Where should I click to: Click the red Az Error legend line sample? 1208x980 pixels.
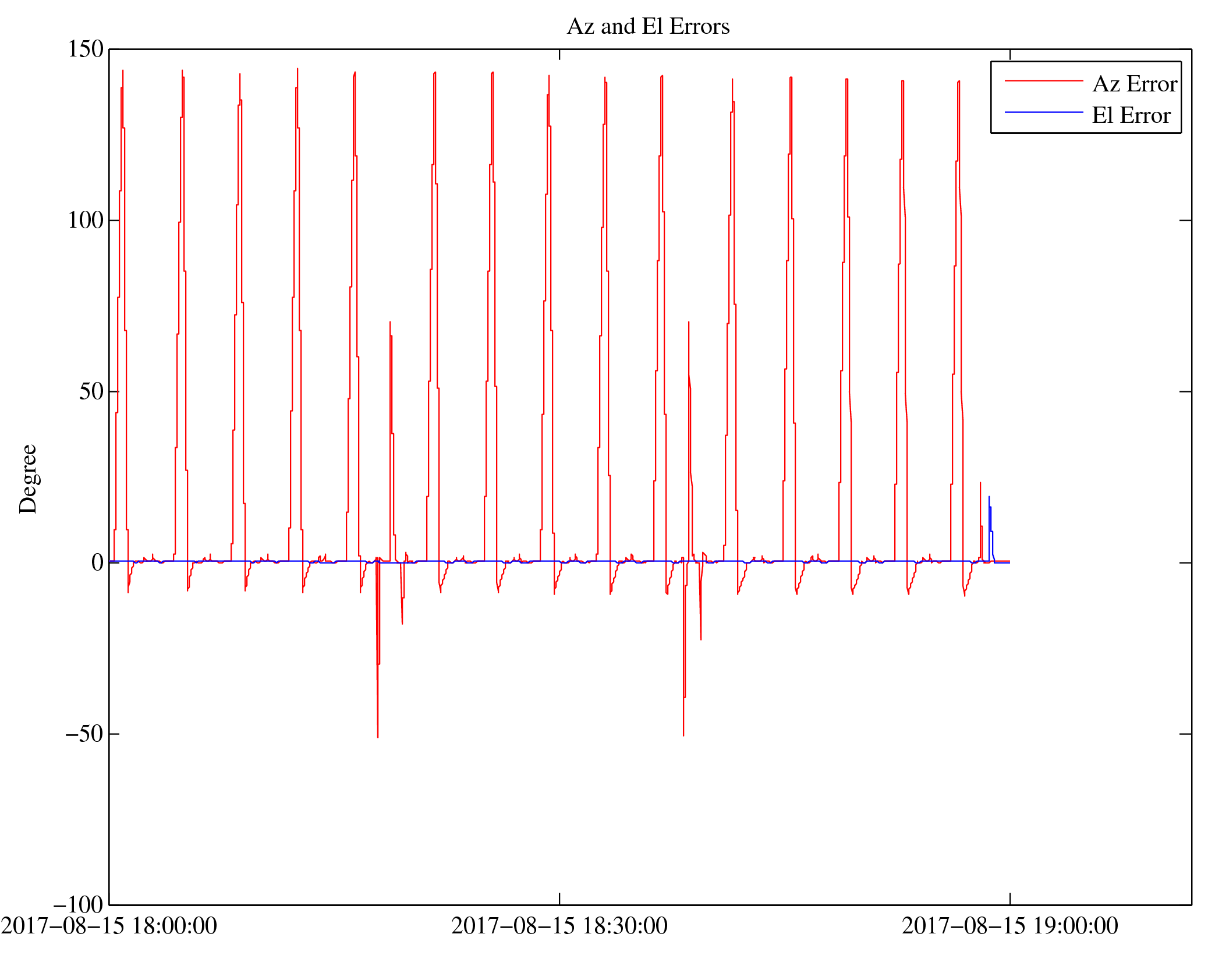tap(1044, 81)
